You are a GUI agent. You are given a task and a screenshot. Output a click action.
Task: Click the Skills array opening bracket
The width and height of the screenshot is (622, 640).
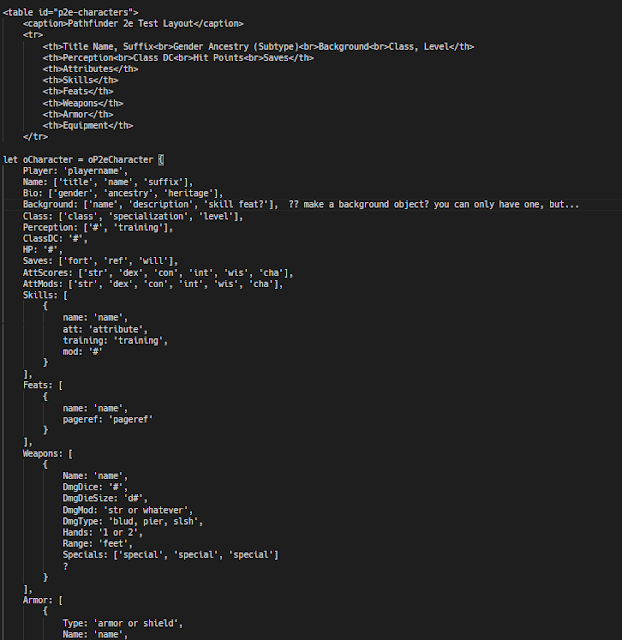point(65,295)
